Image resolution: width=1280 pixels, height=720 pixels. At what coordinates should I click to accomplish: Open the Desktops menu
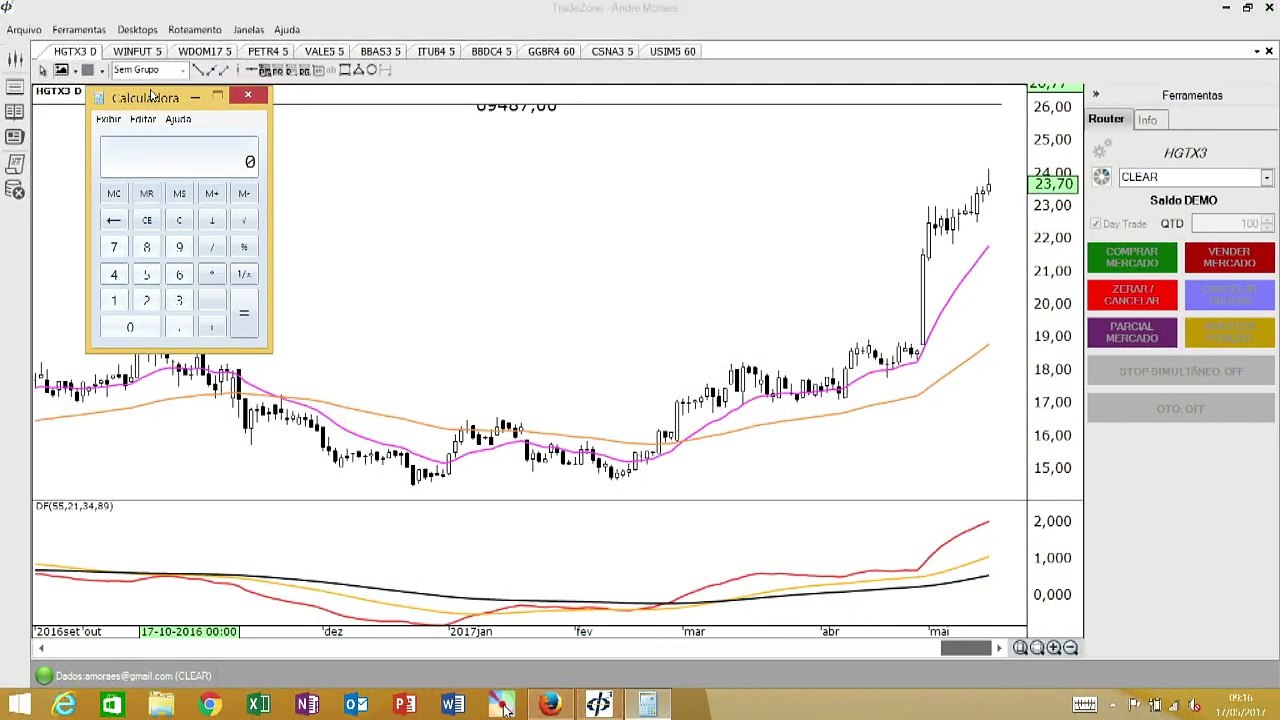(137, 30)
